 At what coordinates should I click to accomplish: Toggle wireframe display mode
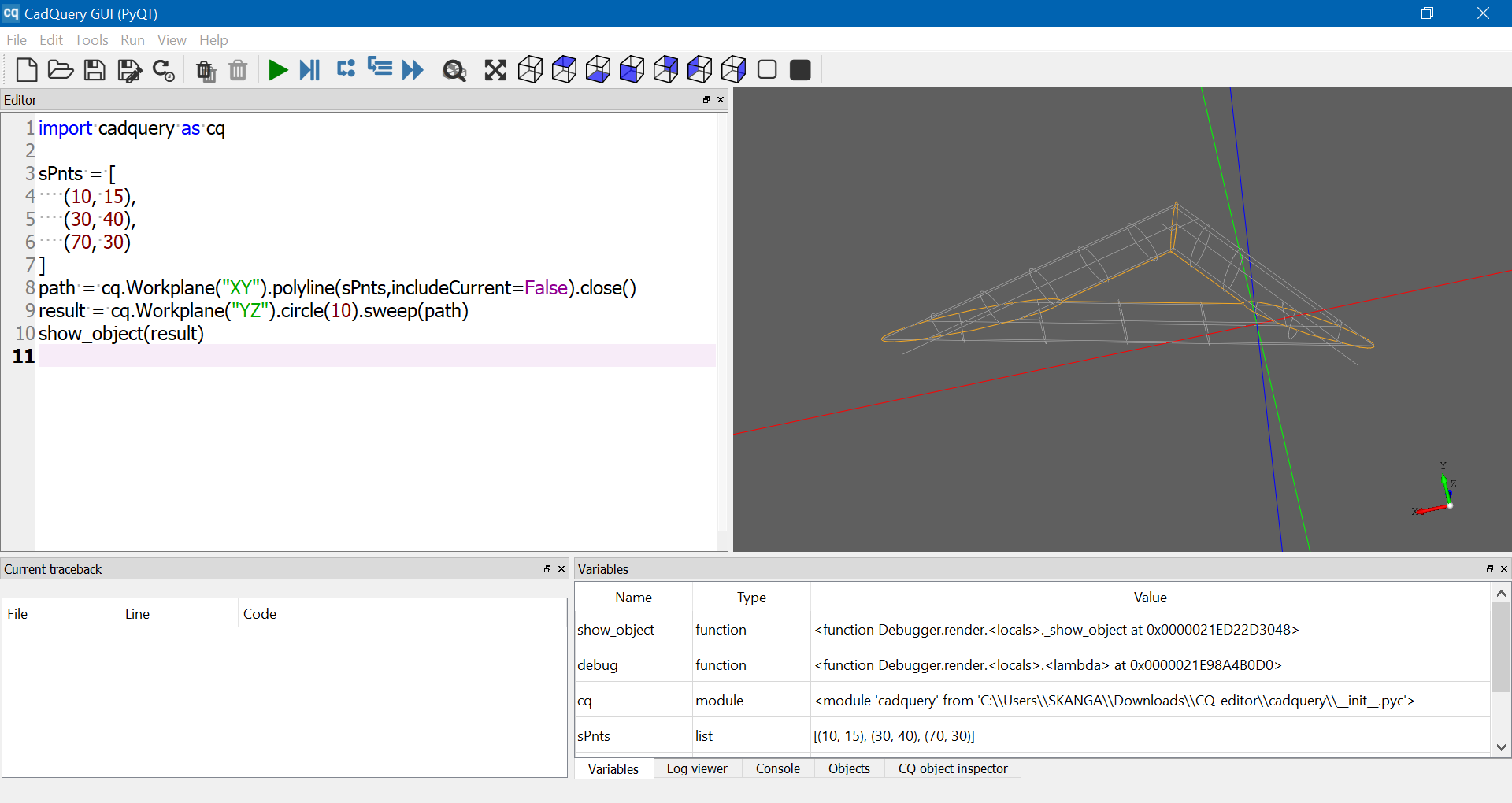click(767, 70)
